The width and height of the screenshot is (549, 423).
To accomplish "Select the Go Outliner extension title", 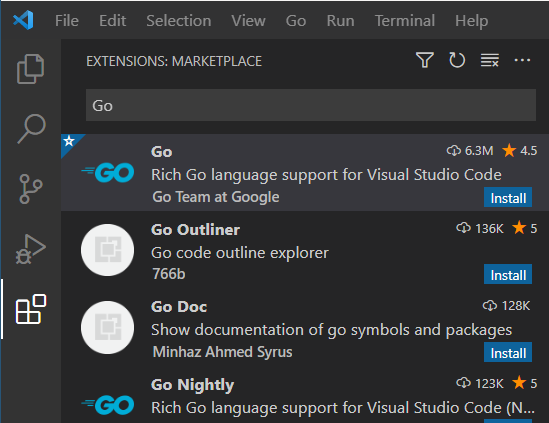I will 195,230.
